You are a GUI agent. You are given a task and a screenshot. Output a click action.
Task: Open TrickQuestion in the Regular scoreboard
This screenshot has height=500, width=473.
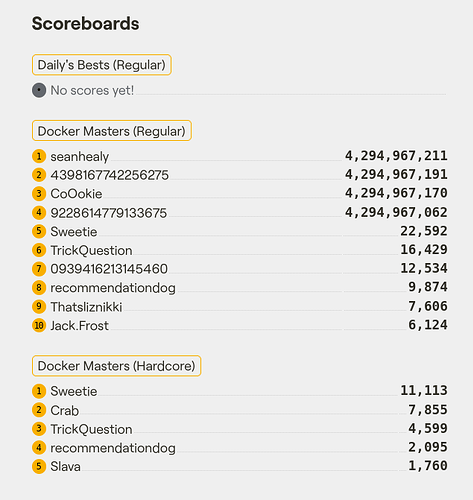tap(91, 250)
